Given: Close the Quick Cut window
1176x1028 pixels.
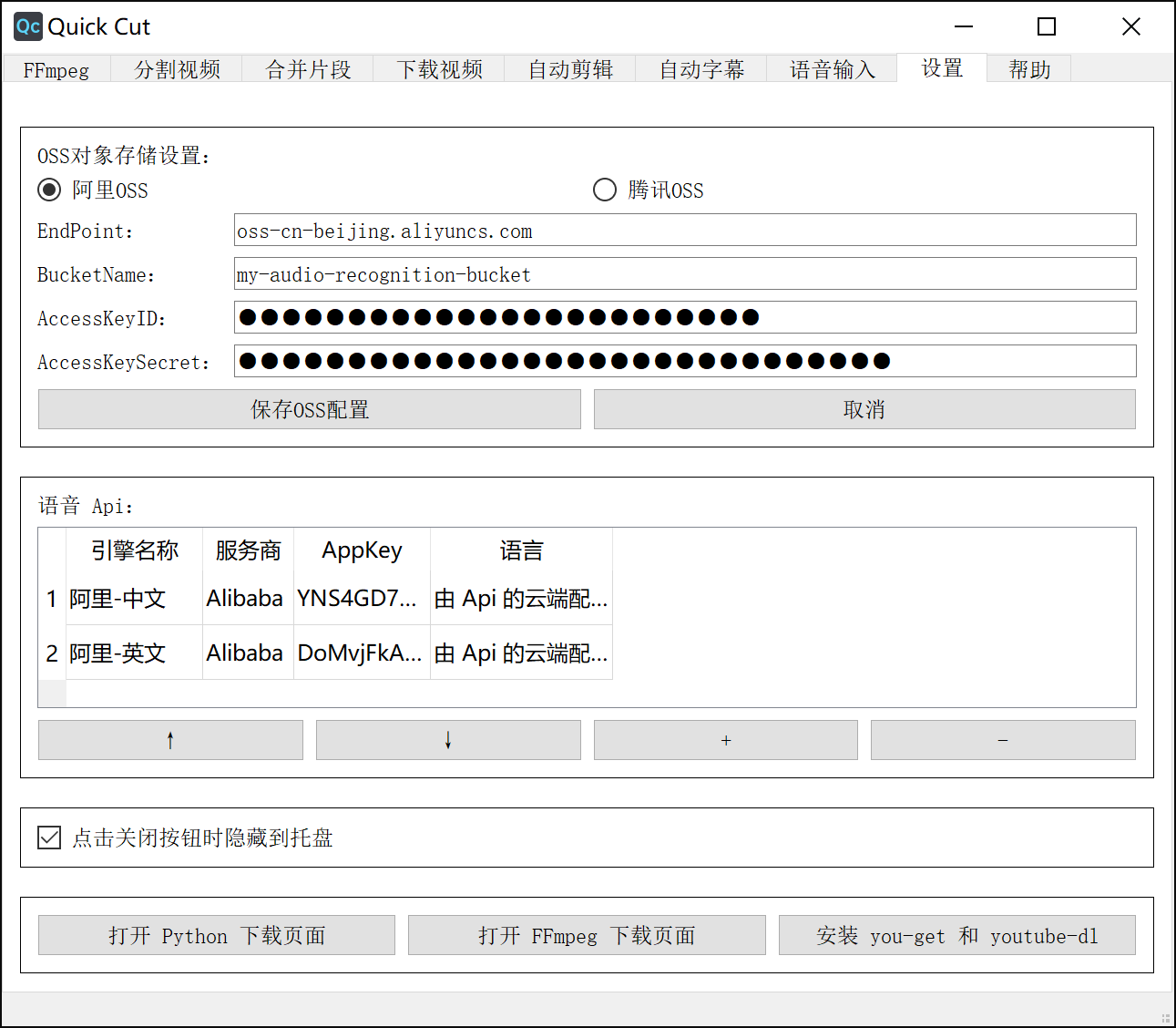Looking at the screenshot, I should [x=1131, y=26].
